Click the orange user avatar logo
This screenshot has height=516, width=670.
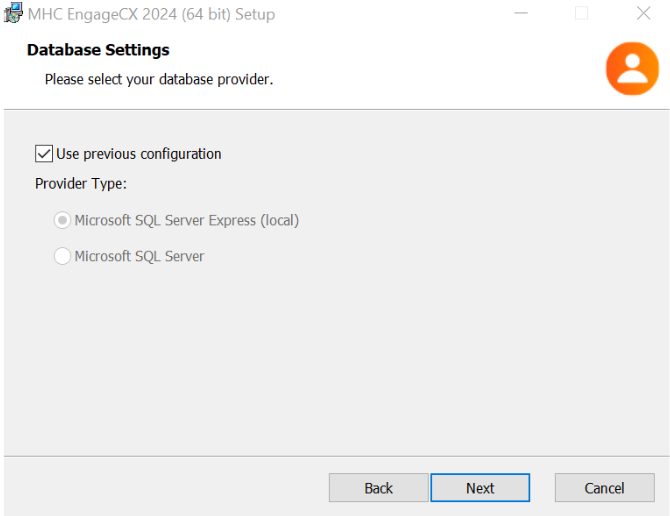[632, 68]
